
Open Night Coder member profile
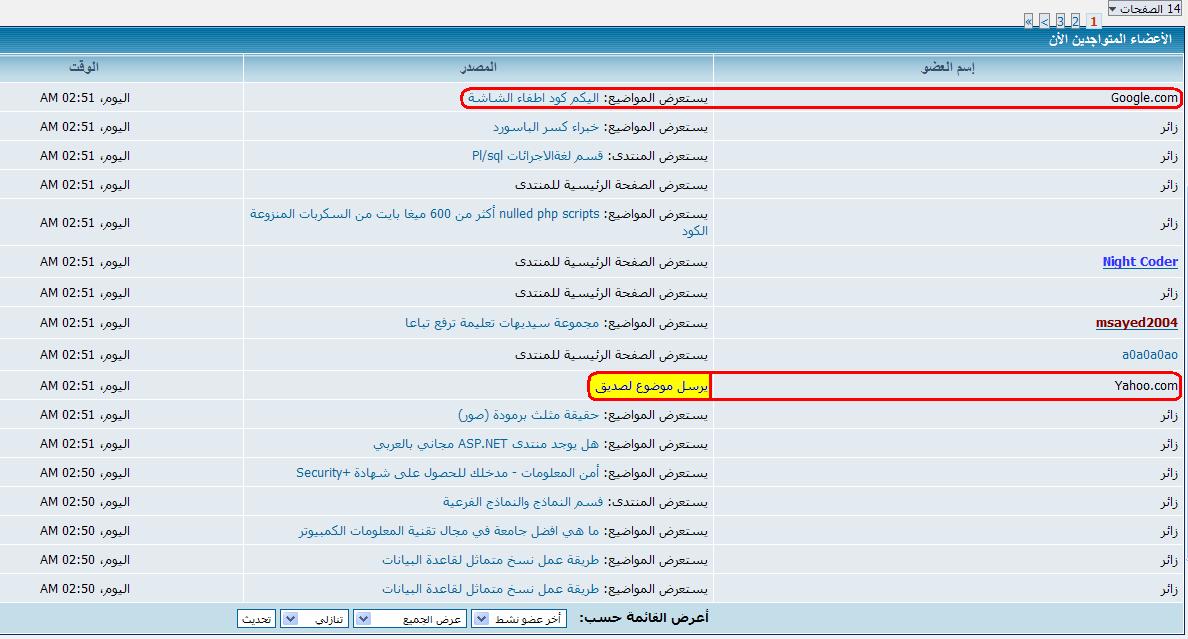[1140, 262]
